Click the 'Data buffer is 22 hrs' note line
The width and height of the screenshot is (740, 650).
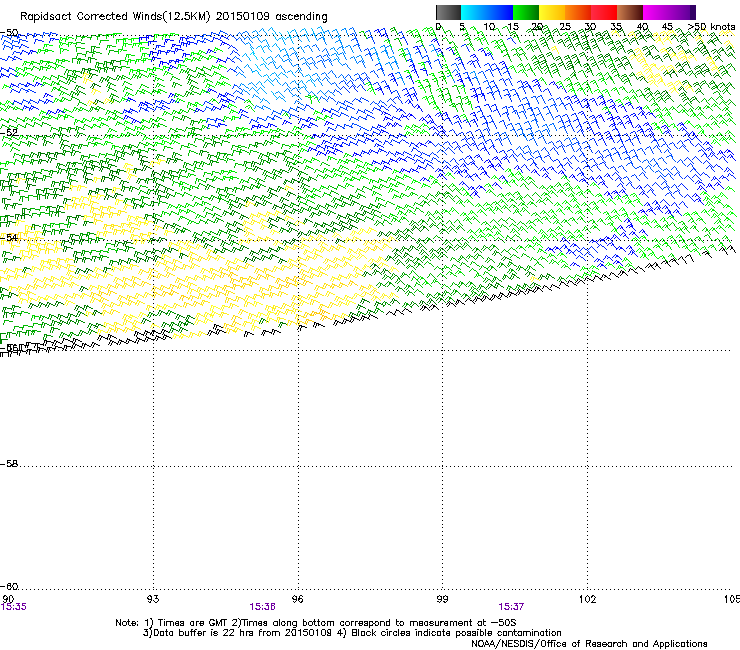pyautogui.click(x=352, y=633)
